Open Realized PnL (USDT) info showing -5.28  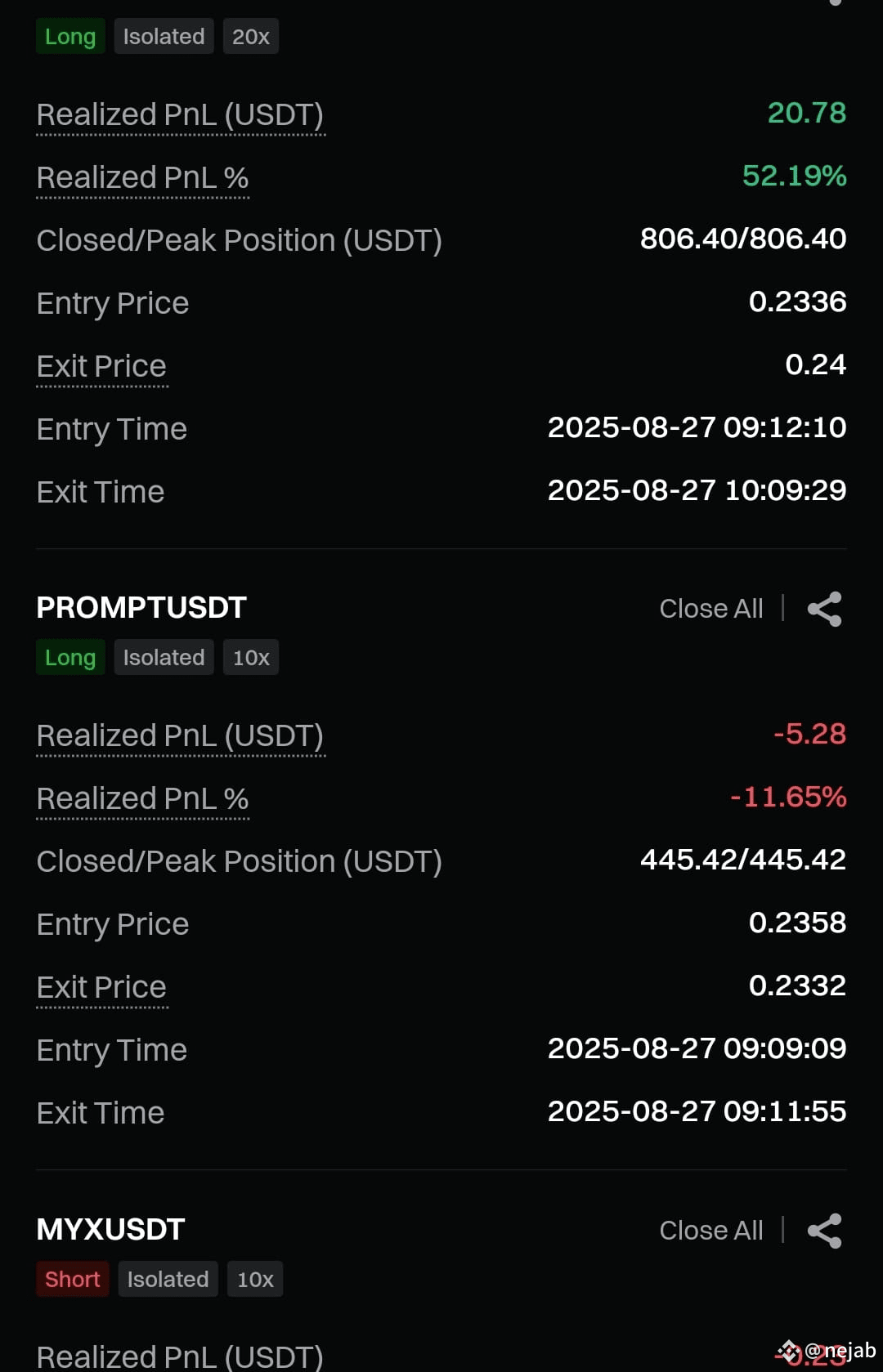(181, 737)
